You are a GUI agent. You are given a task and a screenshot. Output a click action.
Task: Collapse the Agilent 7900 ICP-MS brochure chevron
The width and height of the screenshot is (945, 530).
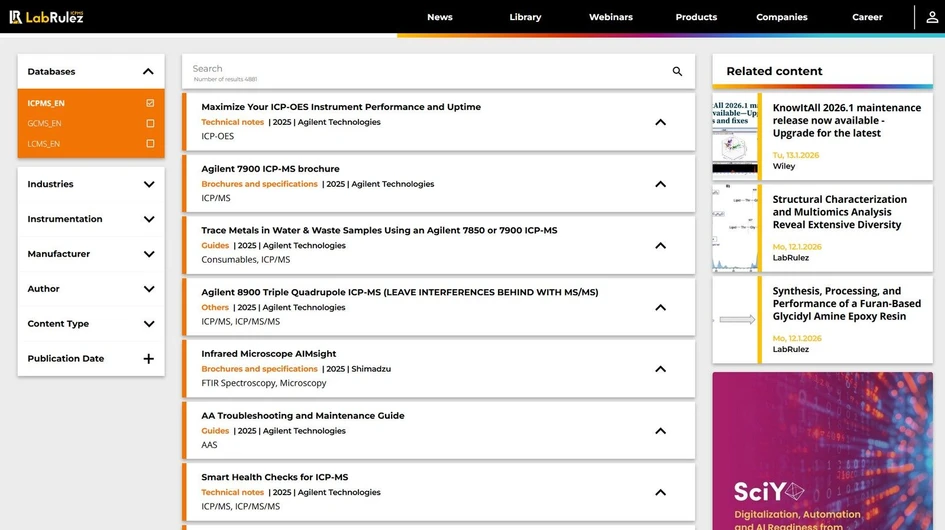(x=661, y=185)
